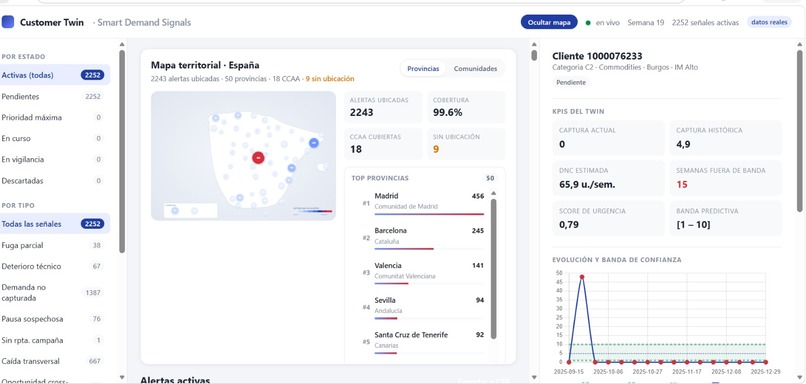Click the Cobertura 99.6% card
Screen dimensions: 806x384
point(466,107)
